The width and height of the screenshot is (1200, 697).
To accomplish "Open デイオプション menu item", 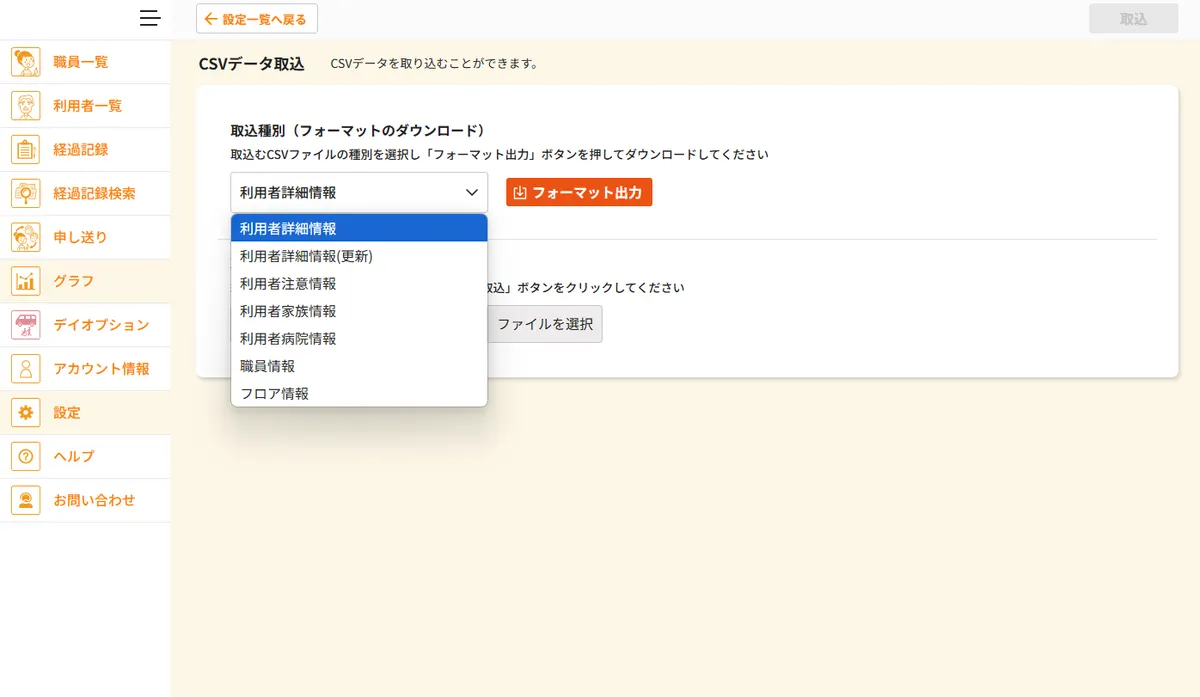I will click(x=85, y=325).
